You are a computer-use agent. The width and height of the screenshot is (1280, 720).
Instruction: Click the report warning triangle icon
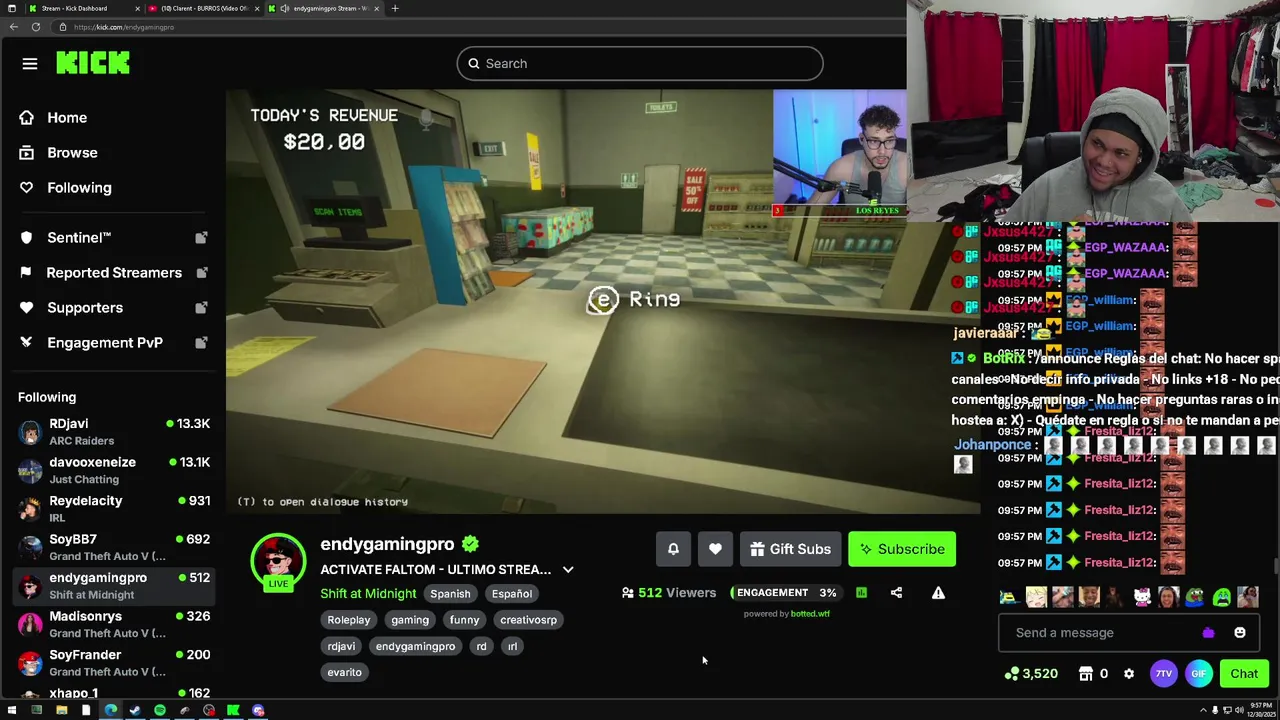click(x=938, y=593)
